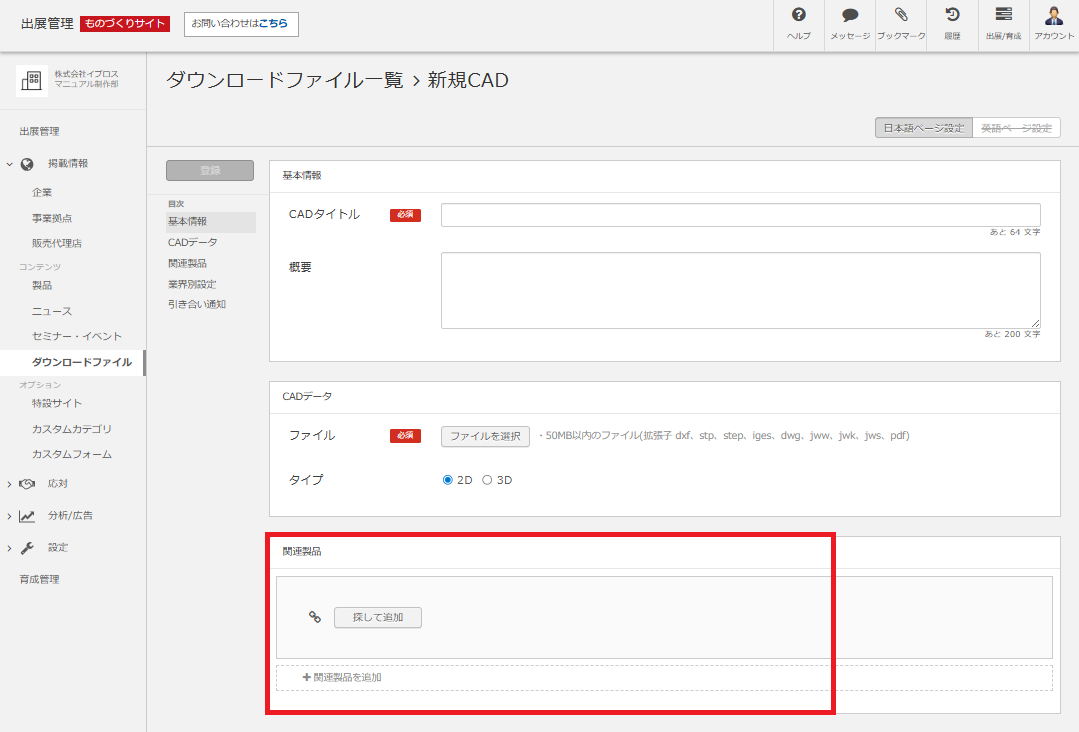Click the chain link icon in 関連製品 section
Viewport: 1079px width, 732px height.
coord(314,618)
